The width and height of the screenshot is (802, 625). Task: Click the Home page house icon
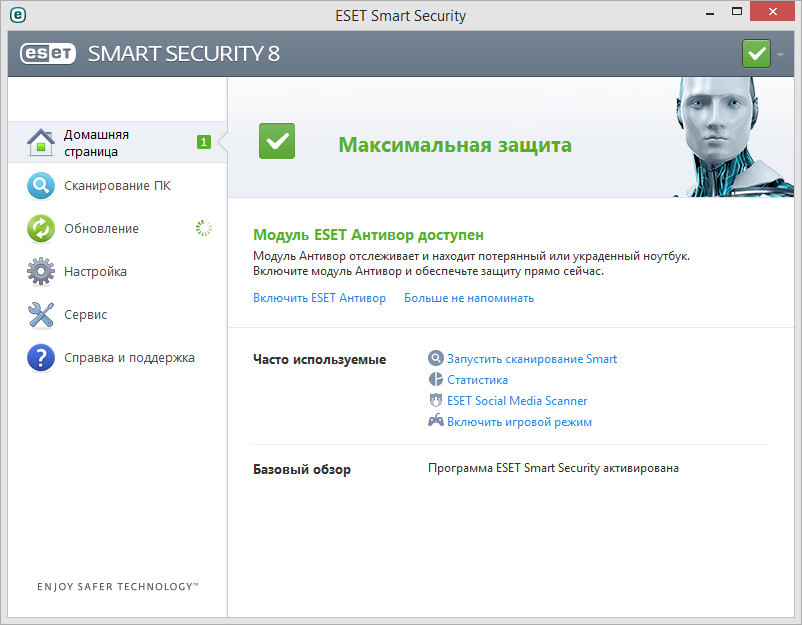click(x=40, y=143)
